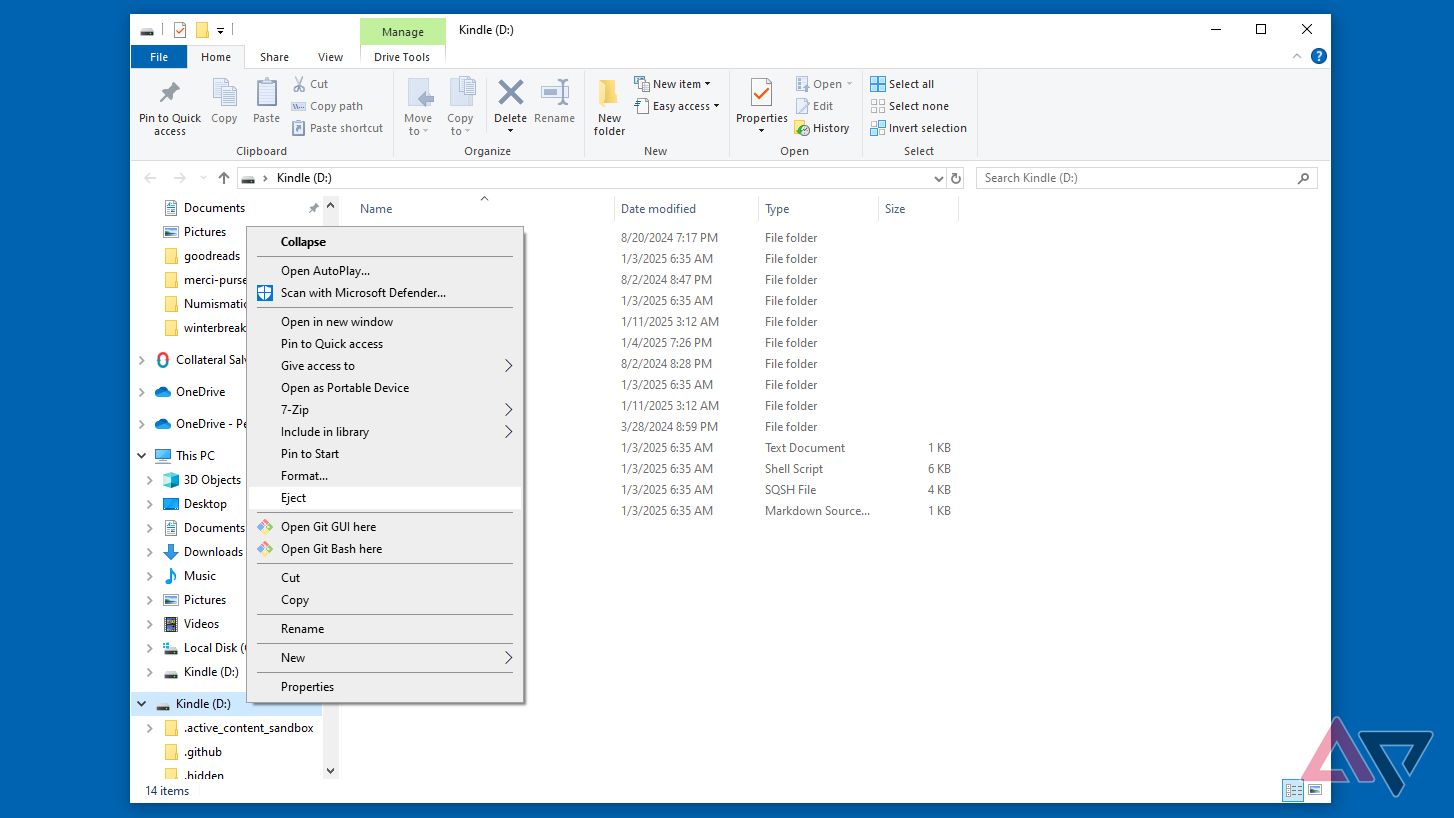Expand the .active_content_sandbox folder node
1454x818 pixels.
150,728
